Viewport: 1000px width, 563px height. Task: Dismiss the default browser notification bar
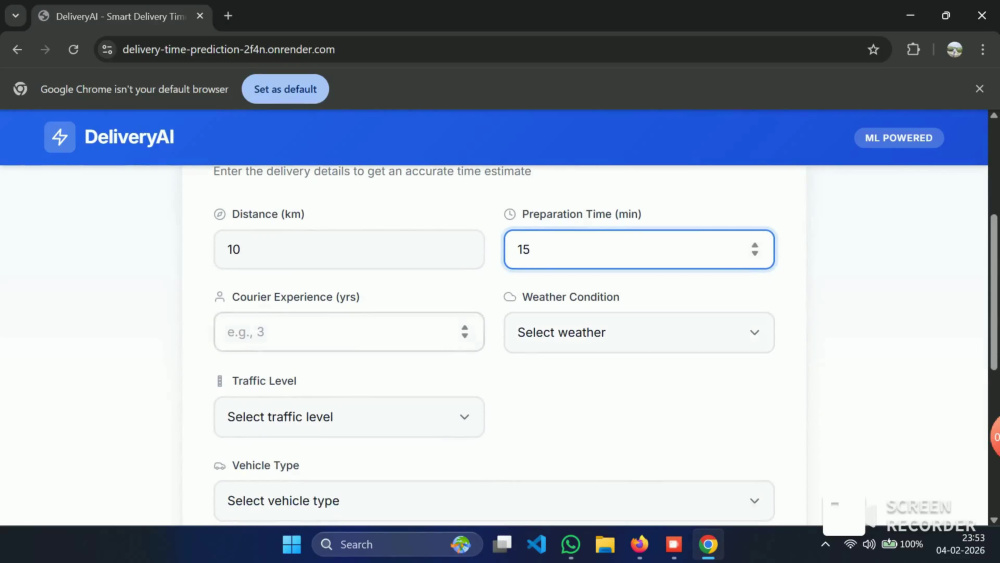980,89
